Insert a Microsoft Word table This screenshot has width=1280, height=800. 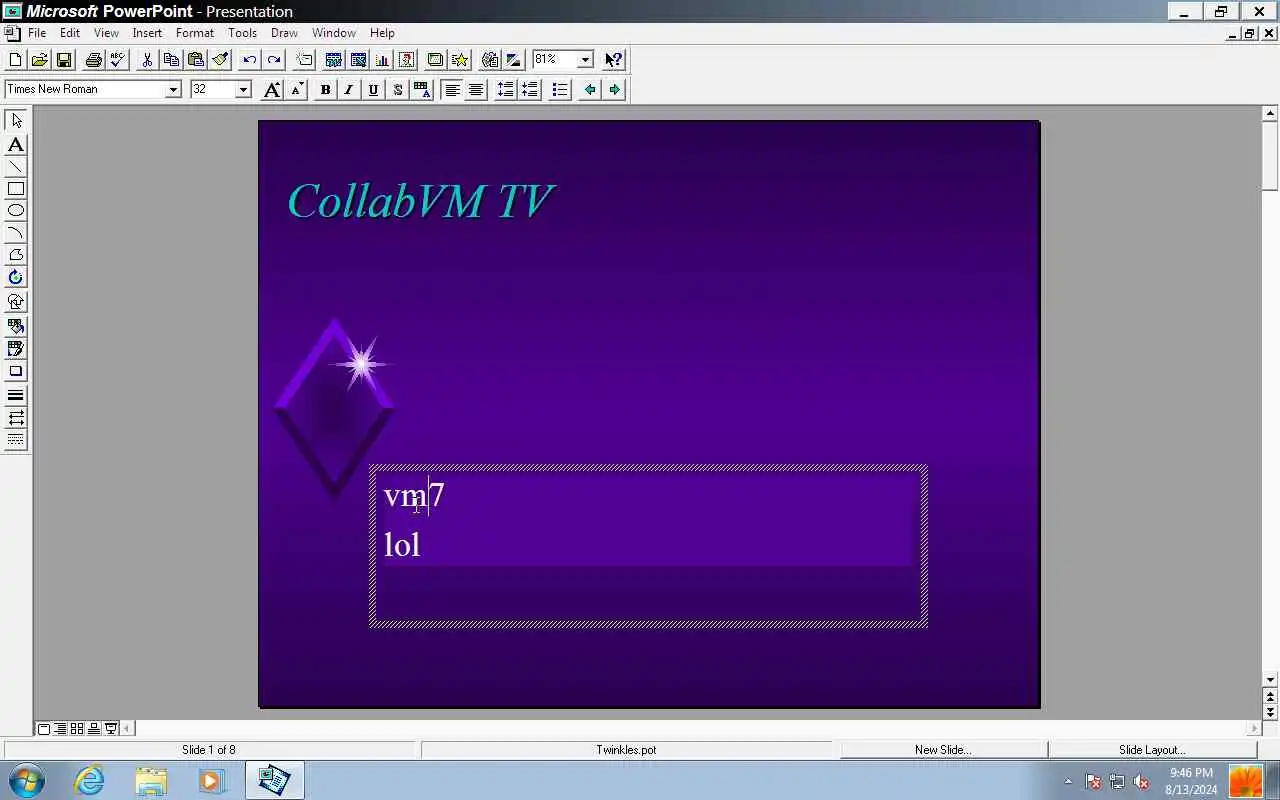pos(334,60)
